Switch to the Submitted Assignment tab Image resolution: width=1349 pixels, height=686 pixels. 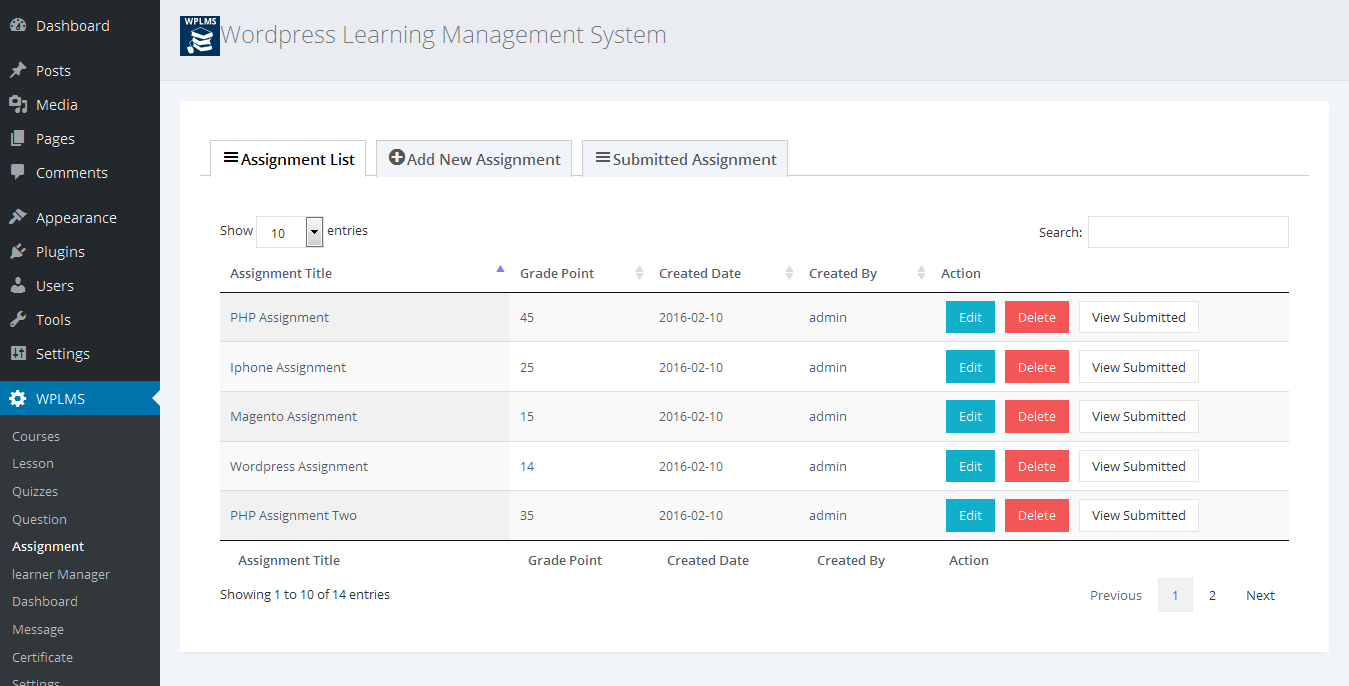tap(685, 159)
